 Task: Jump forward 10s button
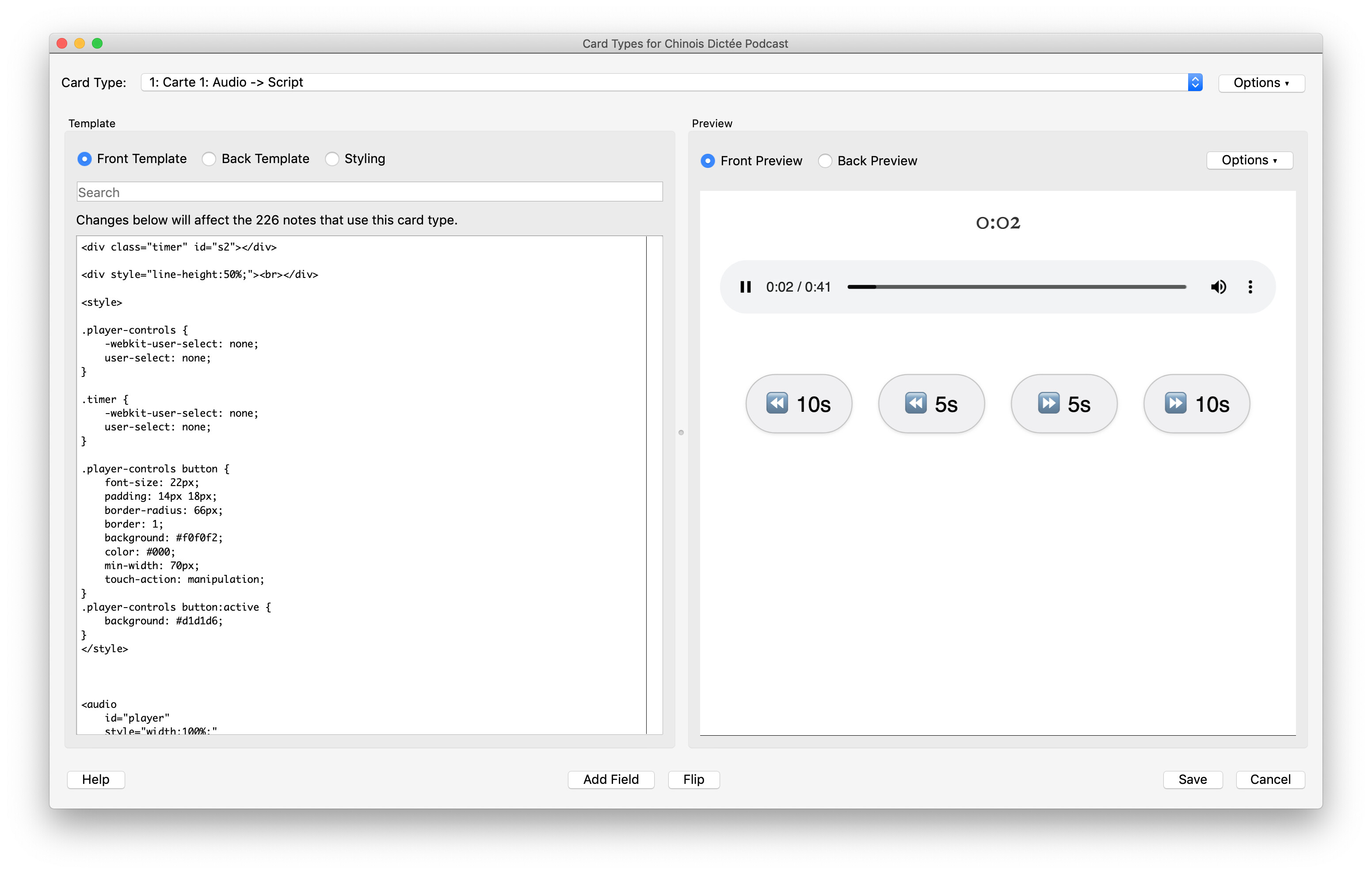coord(1196,404)
